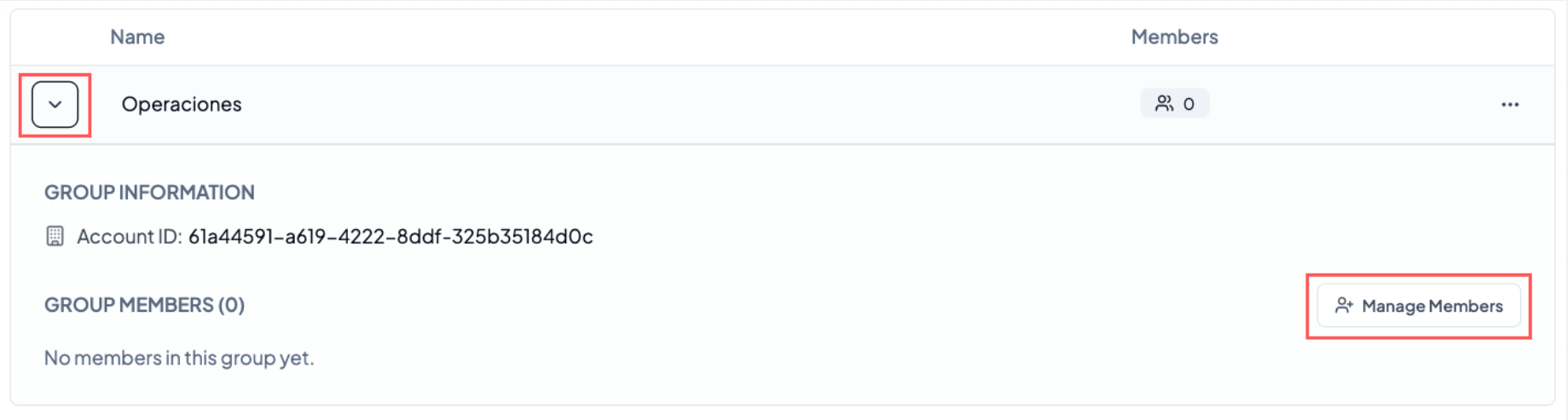
Task: Click the Name column header
Action: click(x=137, y=37)
